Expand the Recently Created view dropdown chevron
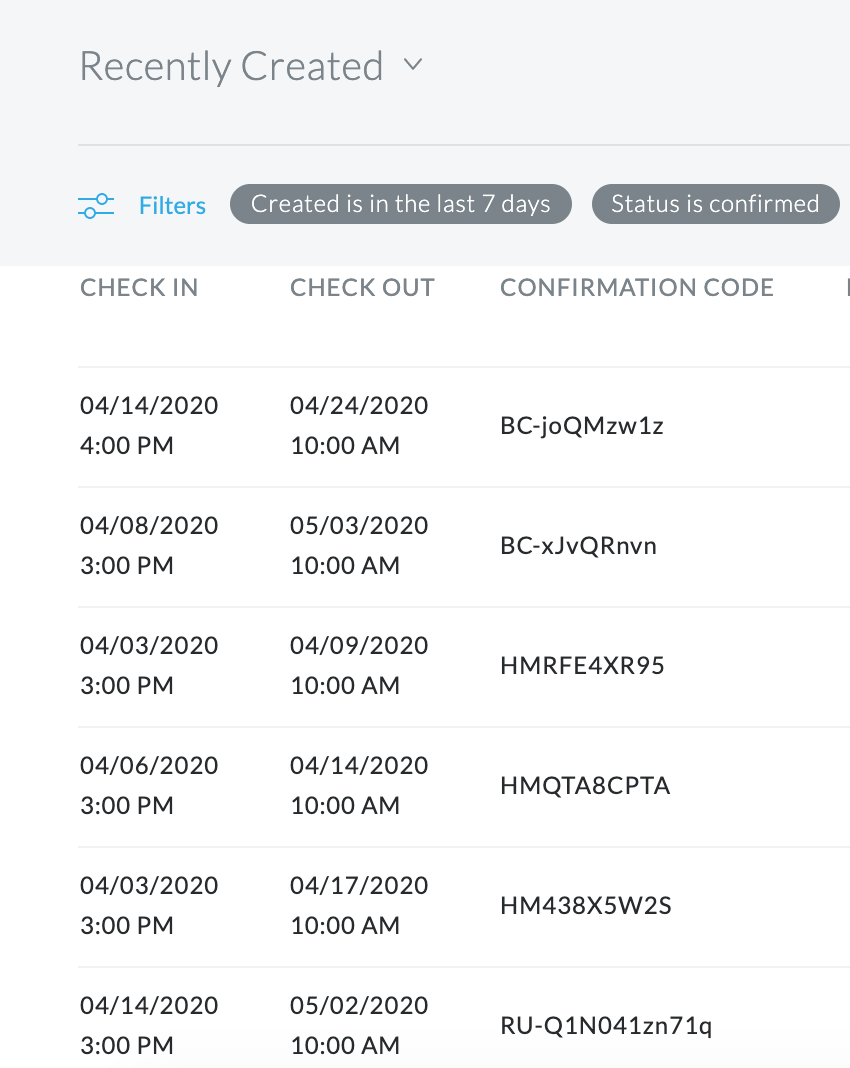 (413, 65)
